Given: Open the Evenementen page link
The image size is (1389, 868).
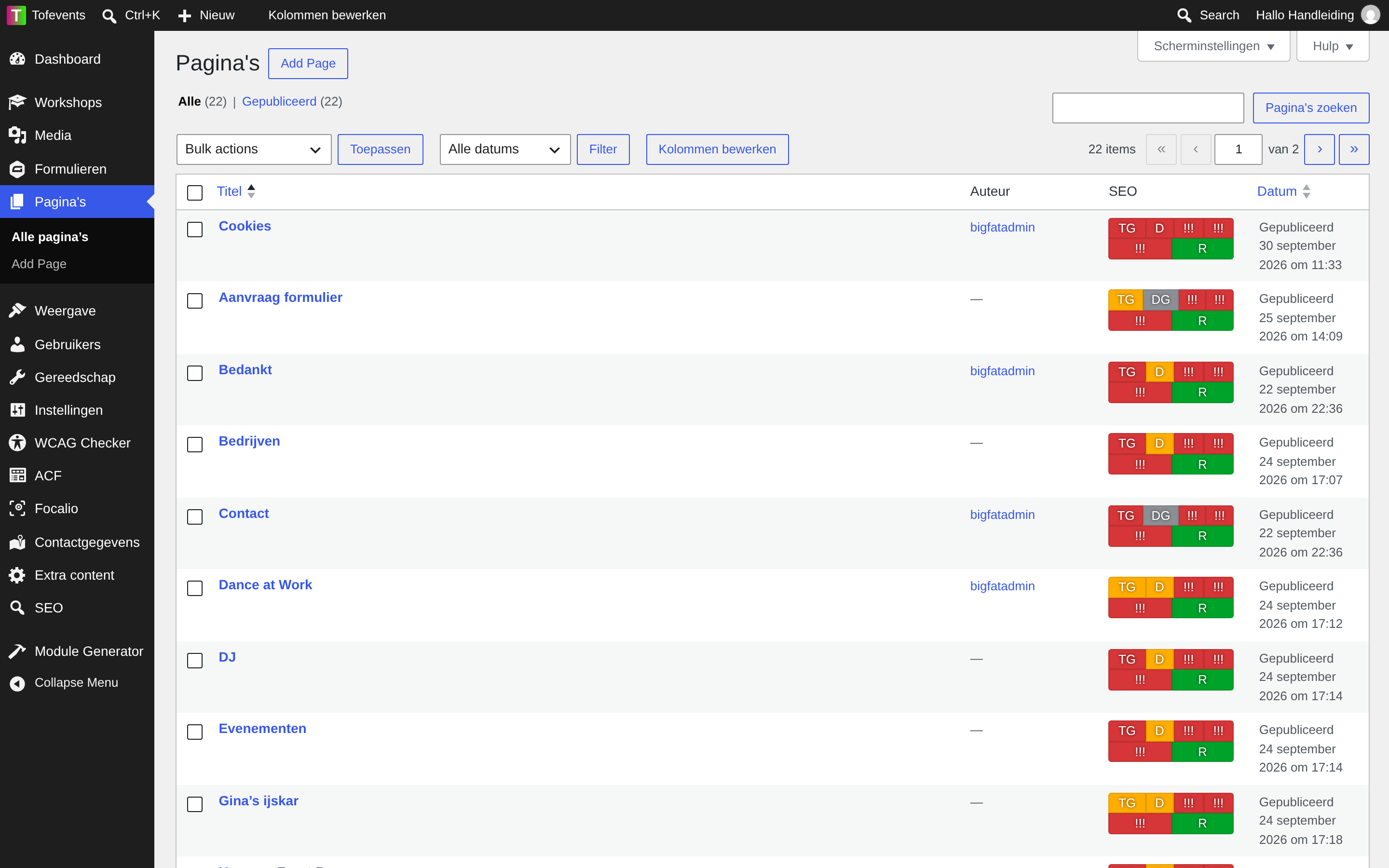Looking at the screenshot, I should tap(262, 729).
